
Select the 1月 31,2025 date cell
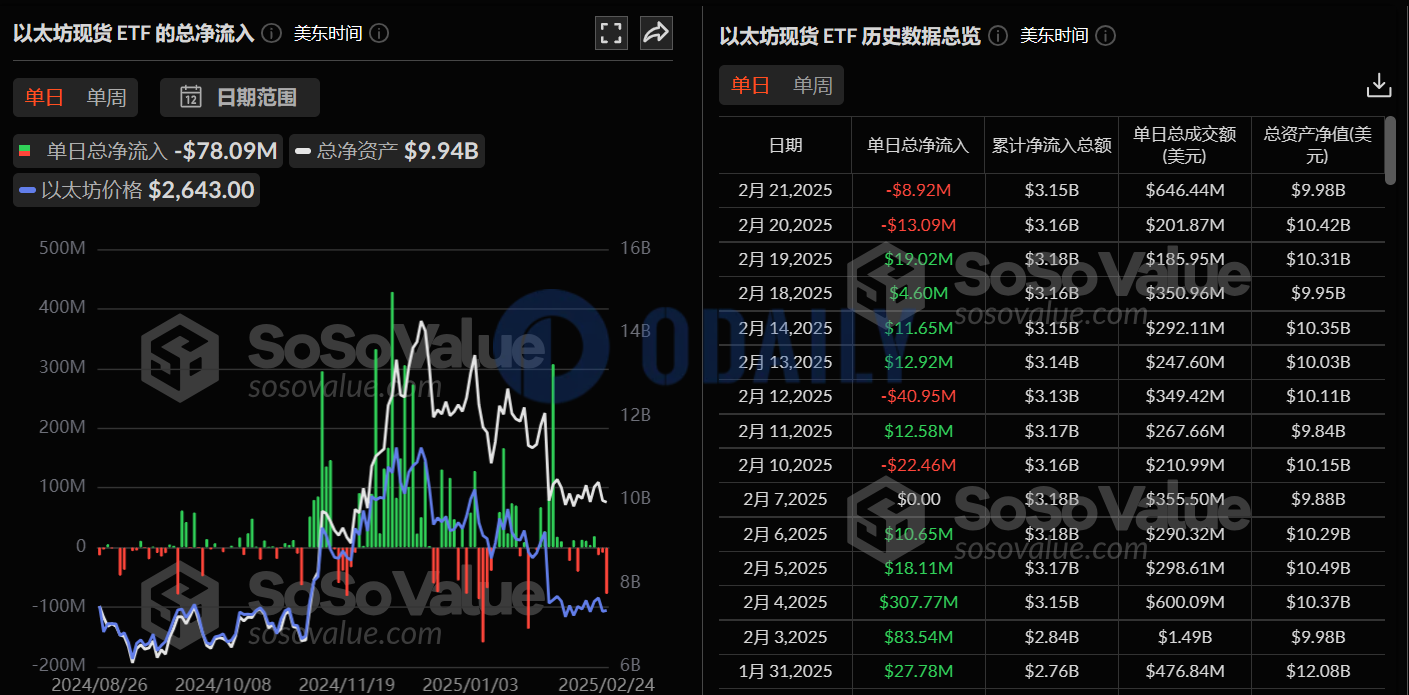785,670
